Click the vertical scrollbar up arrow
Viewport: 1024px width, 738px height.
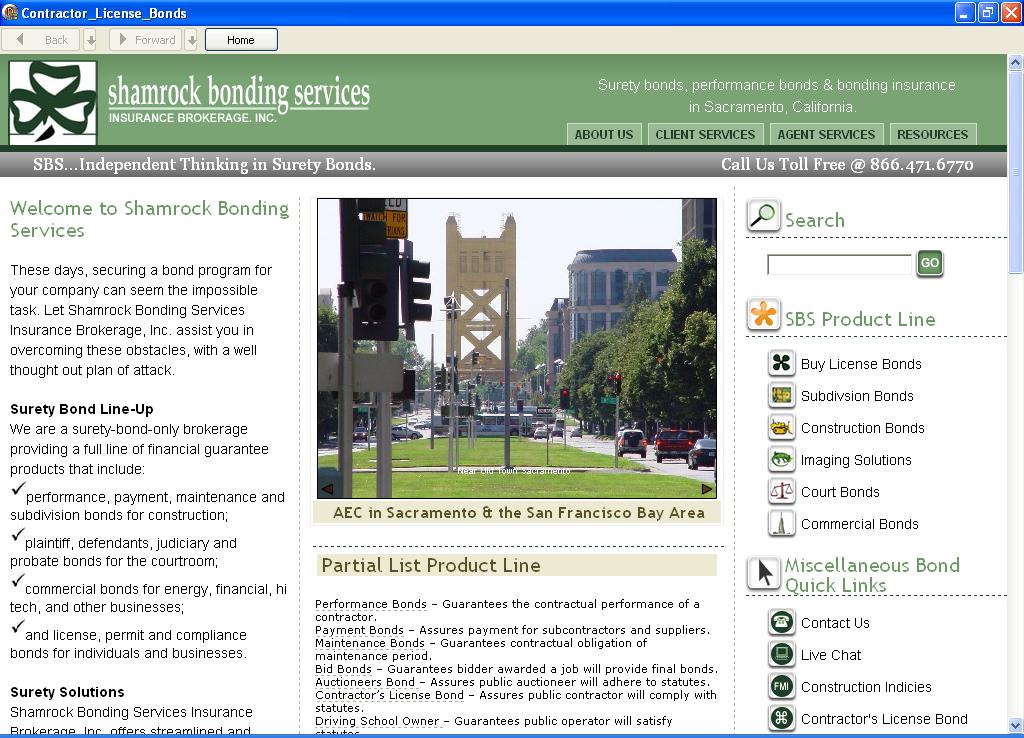tap(1016, 63)
